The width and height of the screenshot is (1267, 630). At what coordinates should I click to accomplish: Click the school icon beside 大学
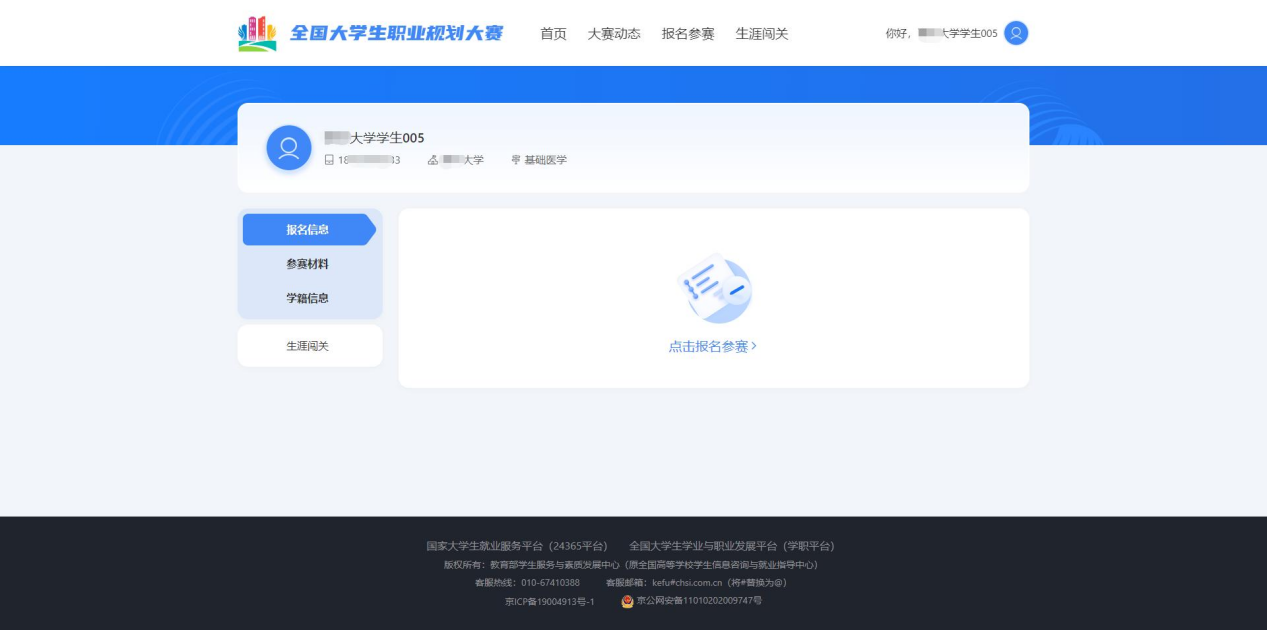click(433, 160)
